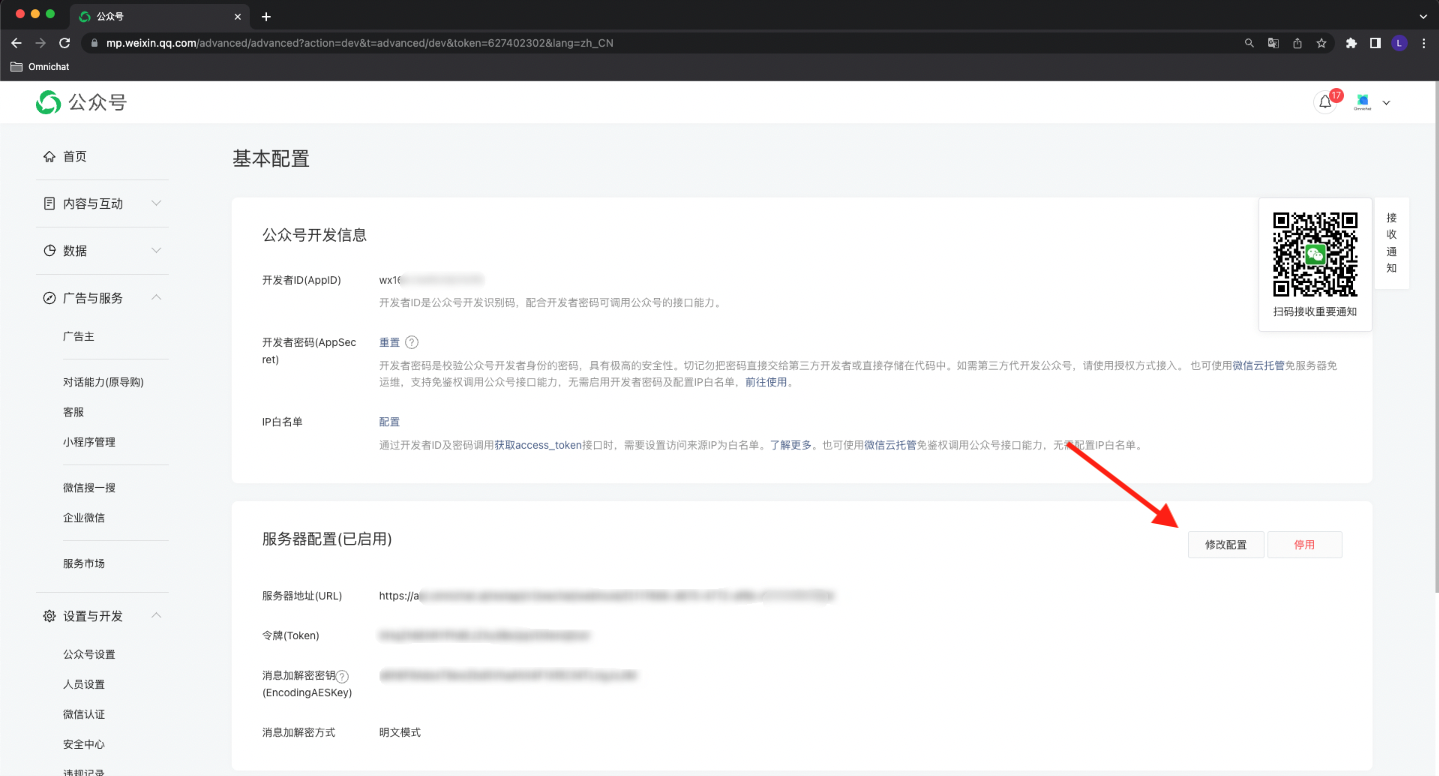Screen dimensions: 1439x776
Task: Bookmark page with the star icon
Action: (1321, 43)
